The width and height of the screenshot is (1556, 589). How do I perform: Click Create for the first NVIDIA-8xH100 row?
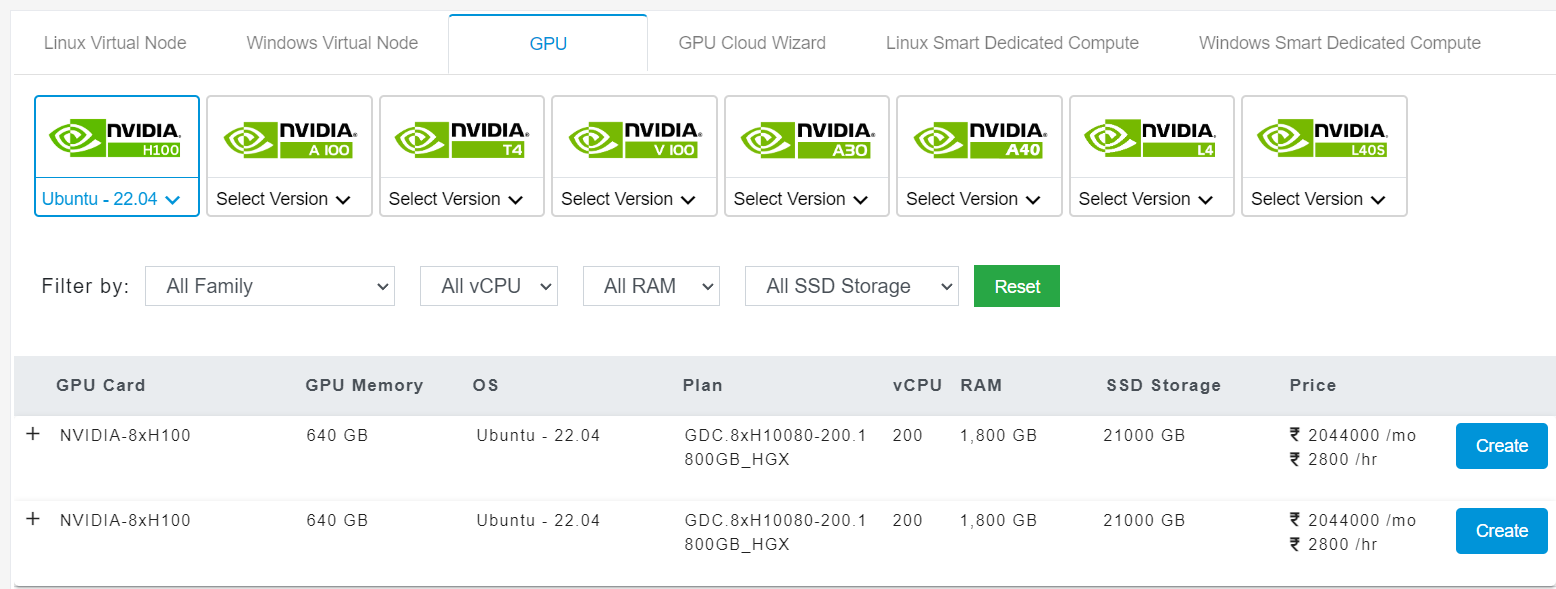pos(1502,446)
